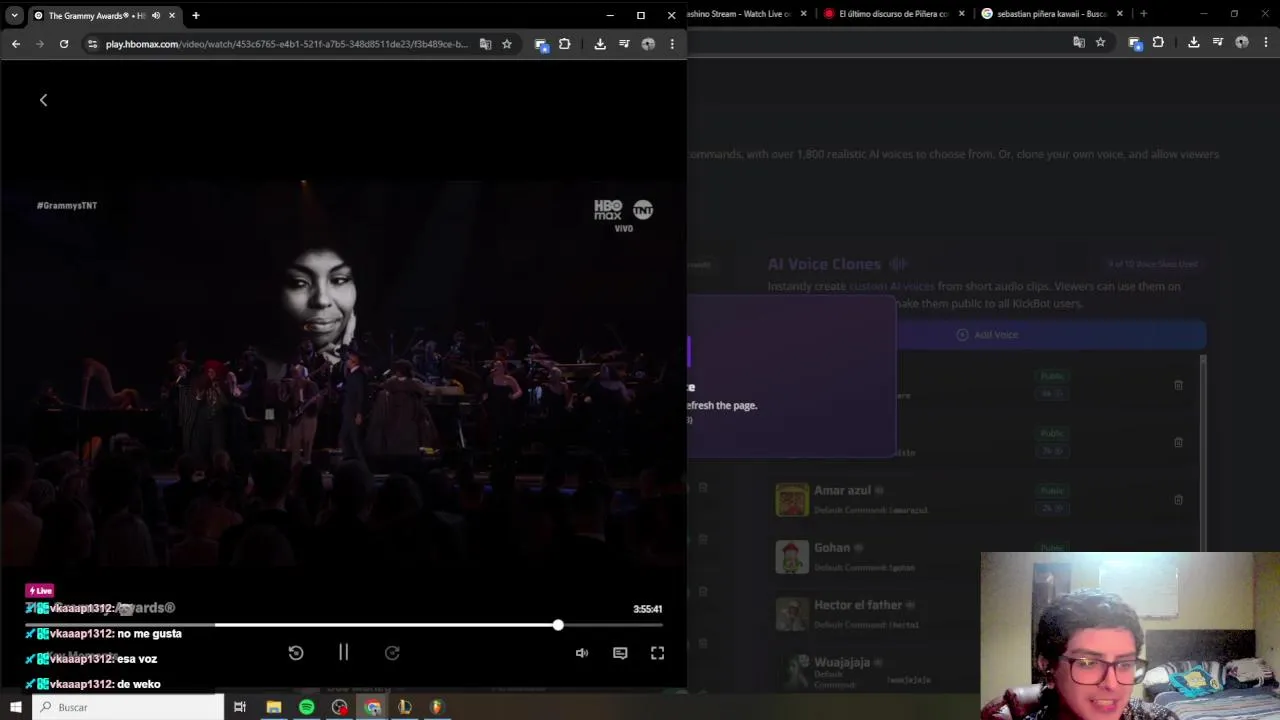1280x720 pixels.
Task: Close the sebastian piñera kawaii tab
Action: point(1120,14)
